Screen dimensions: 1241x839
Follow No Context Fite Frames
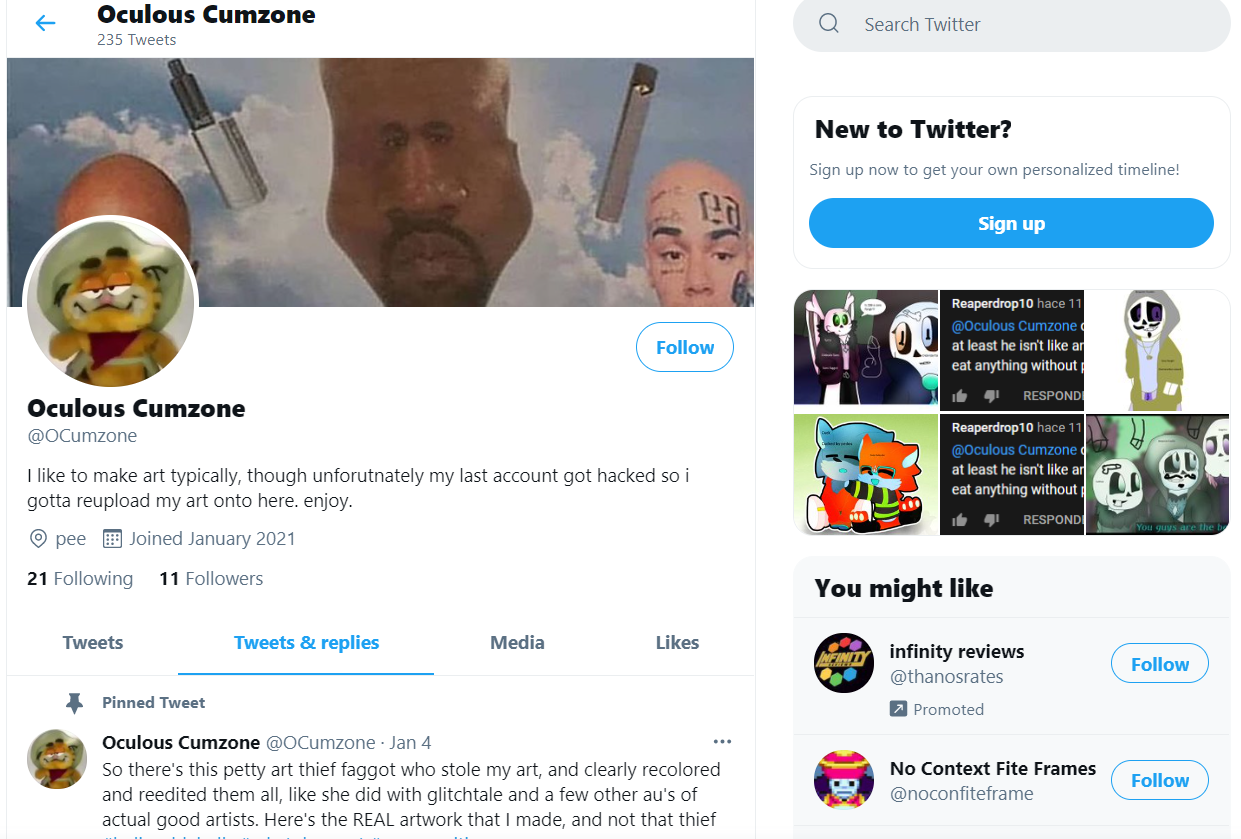tap(1160, 780)
